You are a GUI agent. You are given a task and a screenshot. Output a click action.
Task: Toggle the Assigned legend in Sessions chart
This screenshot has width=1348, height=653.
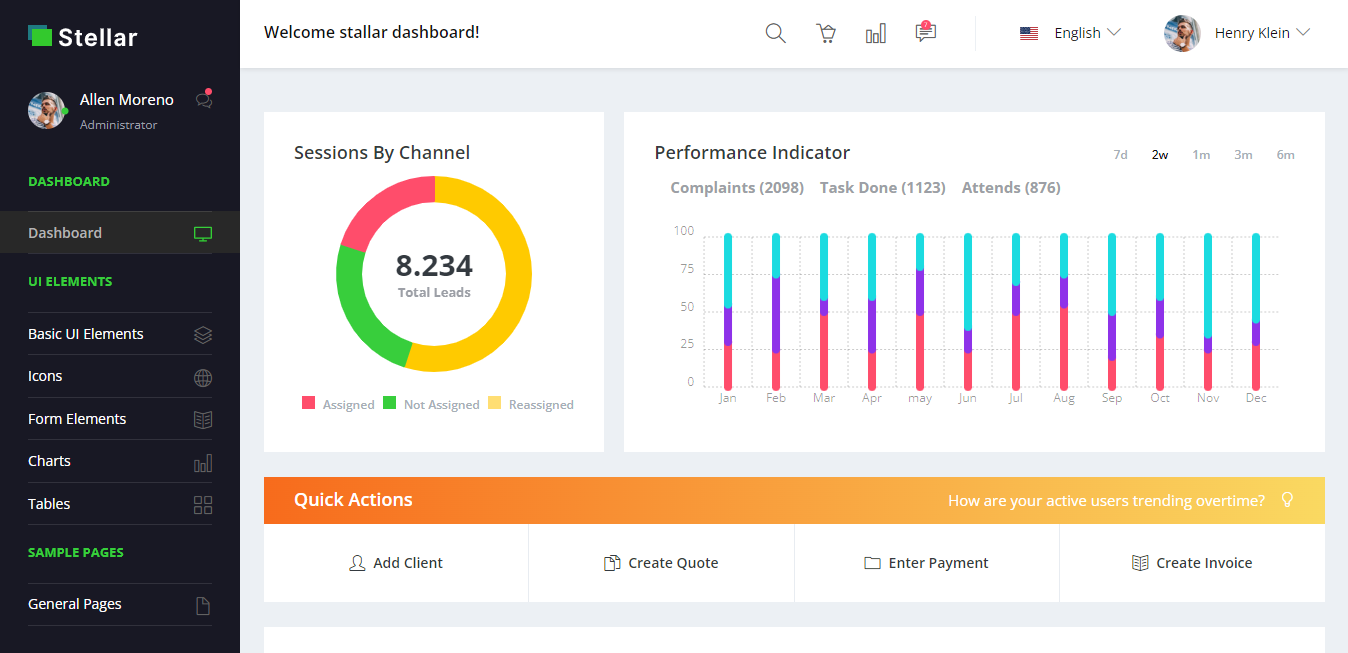pyautogui.click(x=338, y=404)
